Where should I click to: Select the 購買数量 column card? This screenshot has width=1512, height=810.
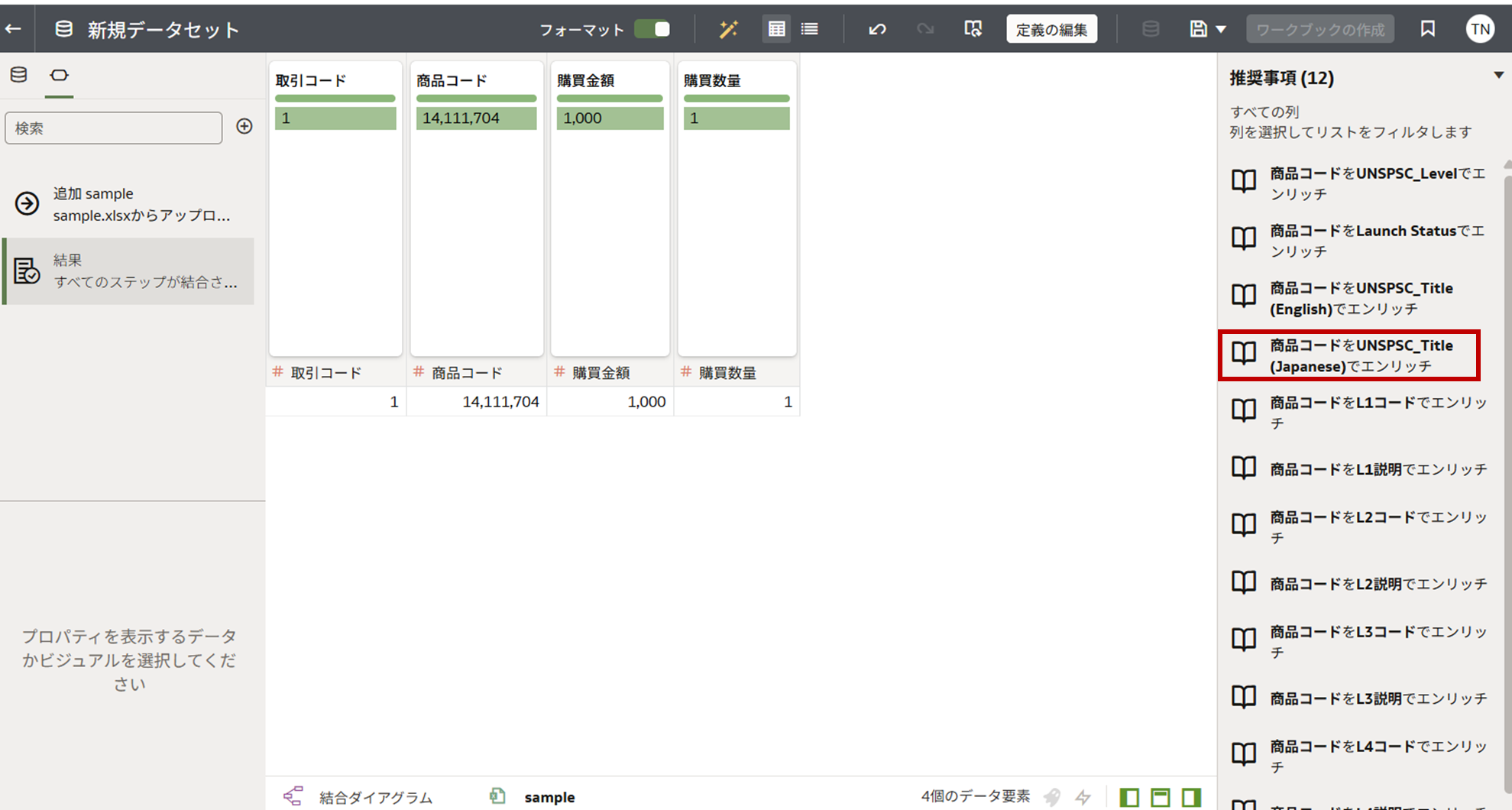tap(737, 209)
